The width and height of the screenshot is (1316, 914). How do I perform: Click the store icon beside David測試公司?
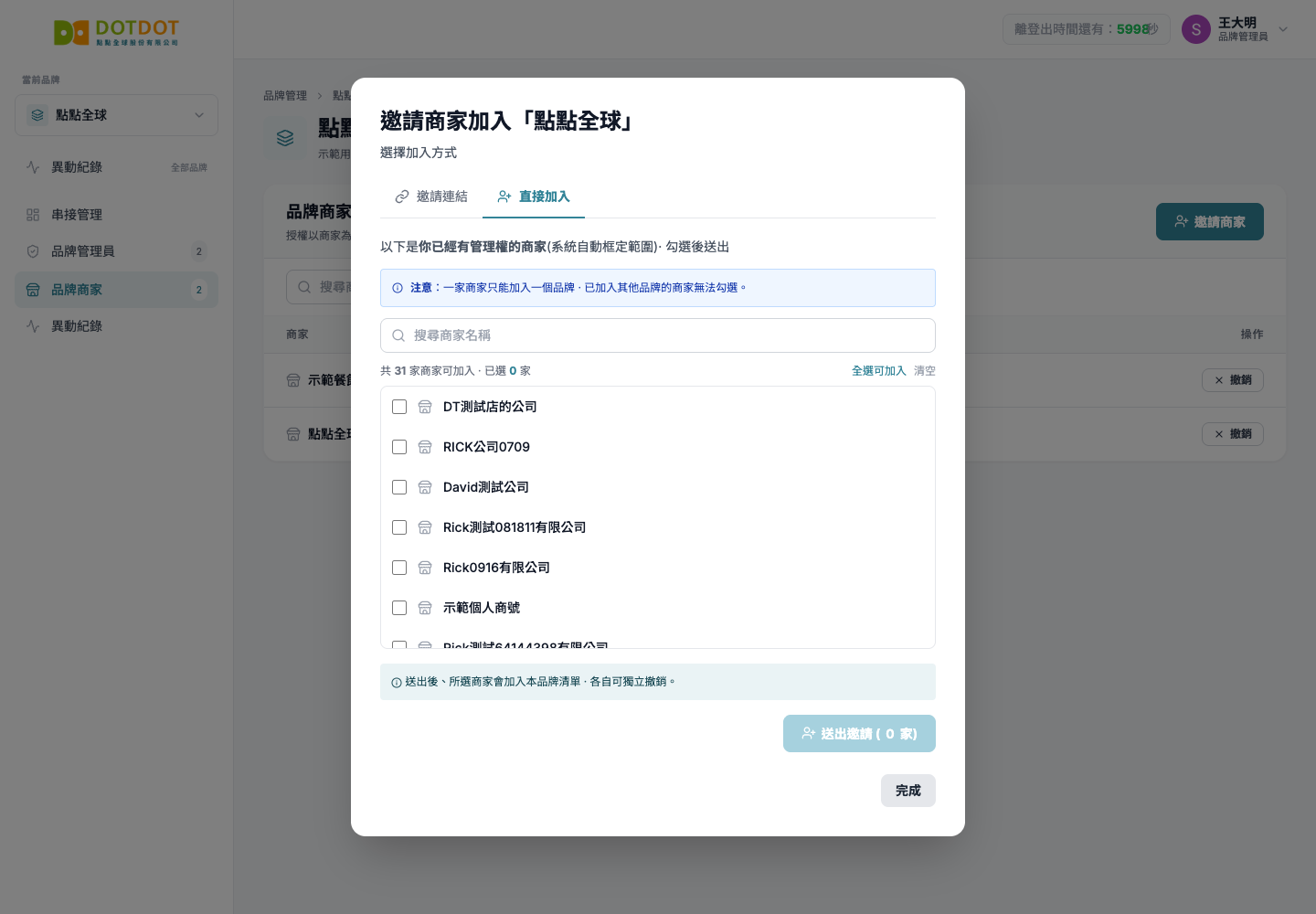point(425,487)
